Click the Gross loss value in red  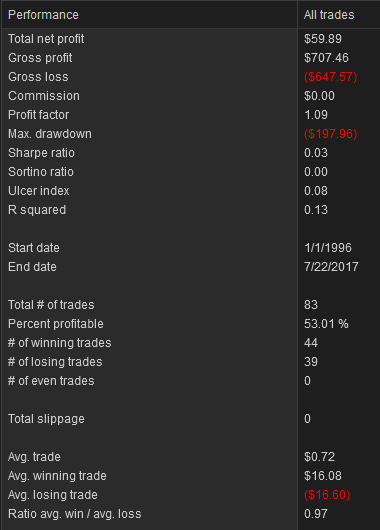330,77
